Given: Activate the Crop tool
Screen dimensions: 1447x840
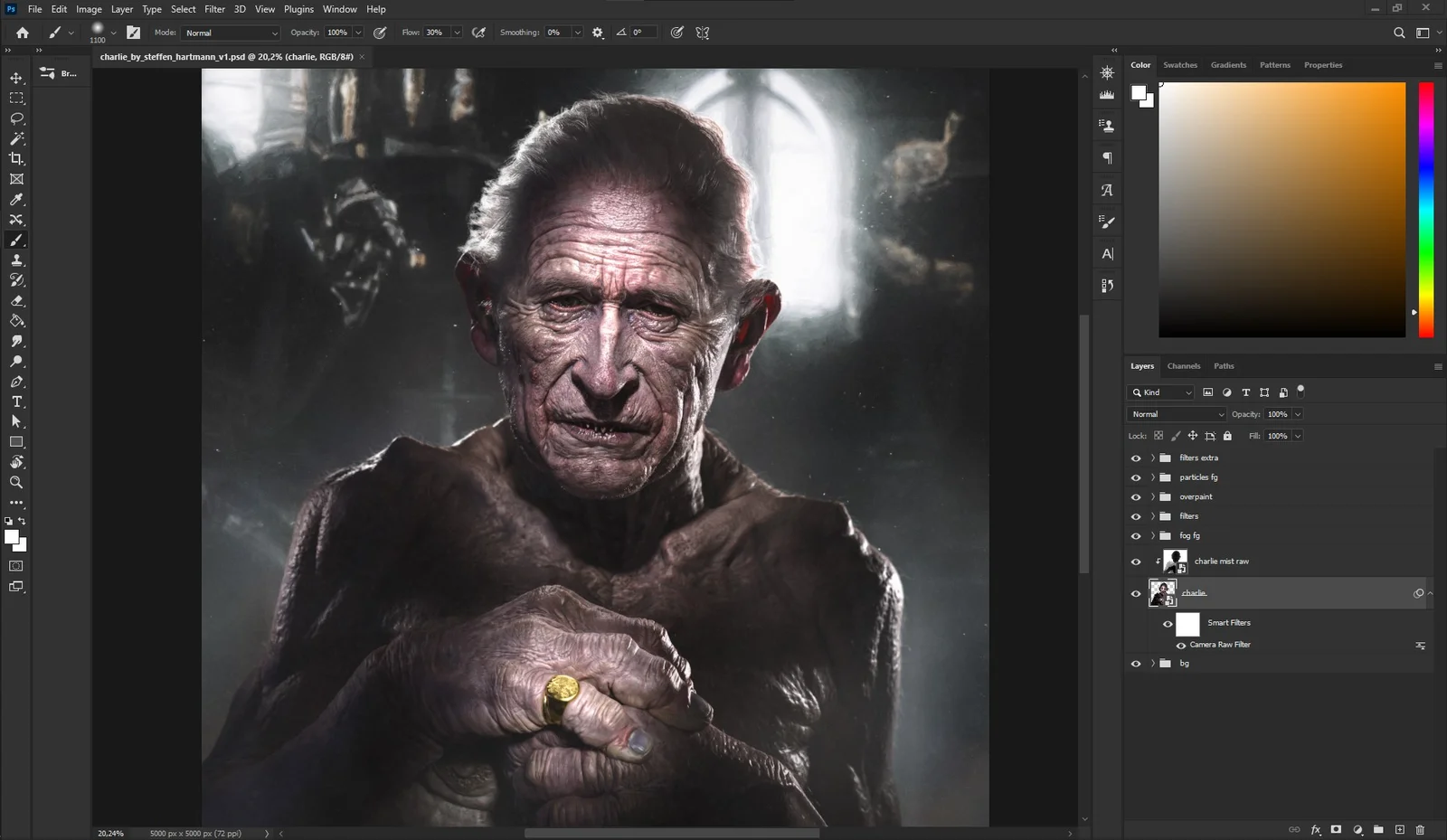Looking at the screenshot, I should [16, 158].
